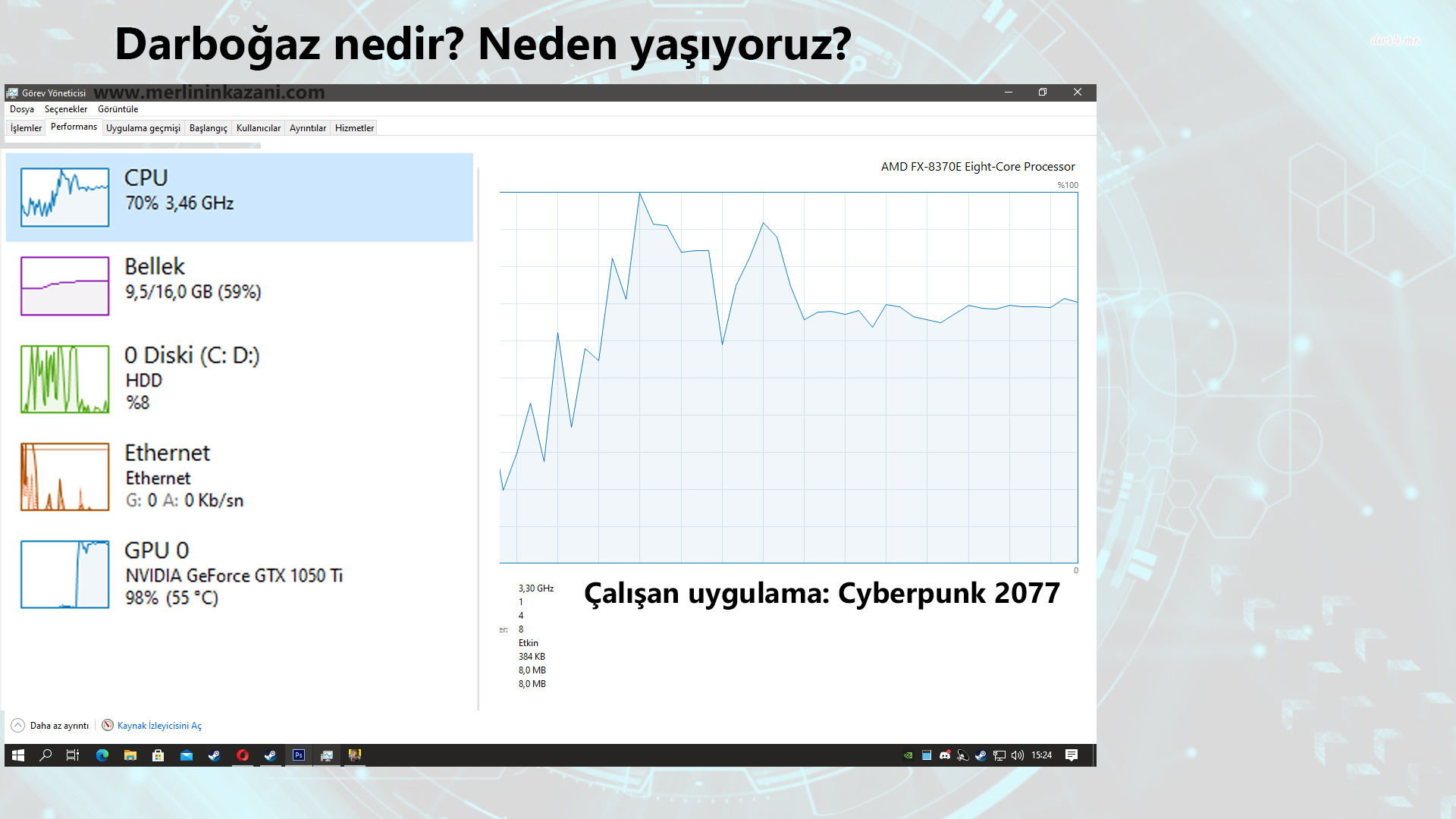The image size is (1456, 819).
Task: Click the Resource Monitor icon beside the link
Action: (108, 725)
